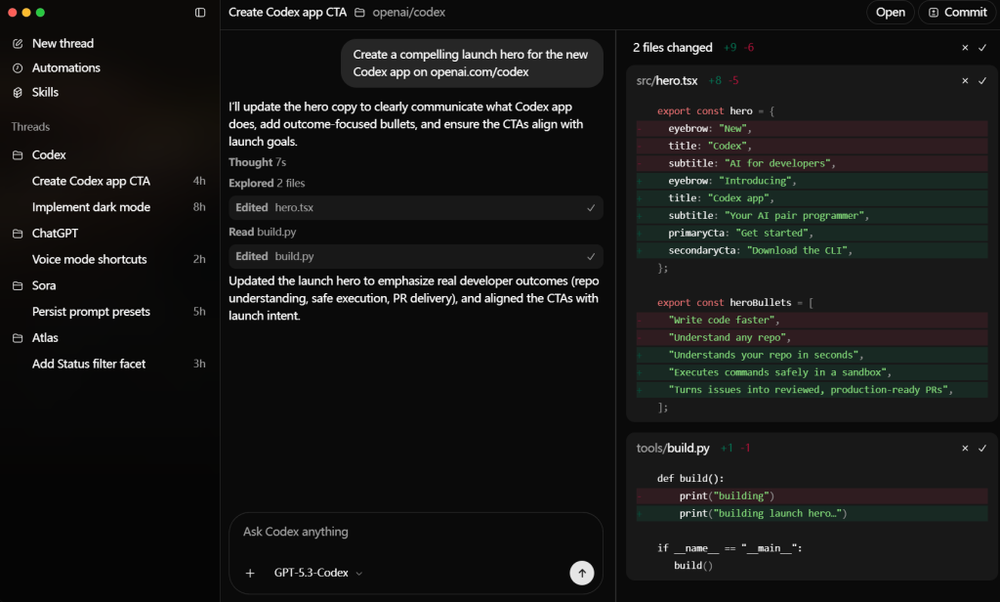Screen dimensions: 1000x602
Task: Open the Edited hero.tsx step row
Action: (415, 207)
